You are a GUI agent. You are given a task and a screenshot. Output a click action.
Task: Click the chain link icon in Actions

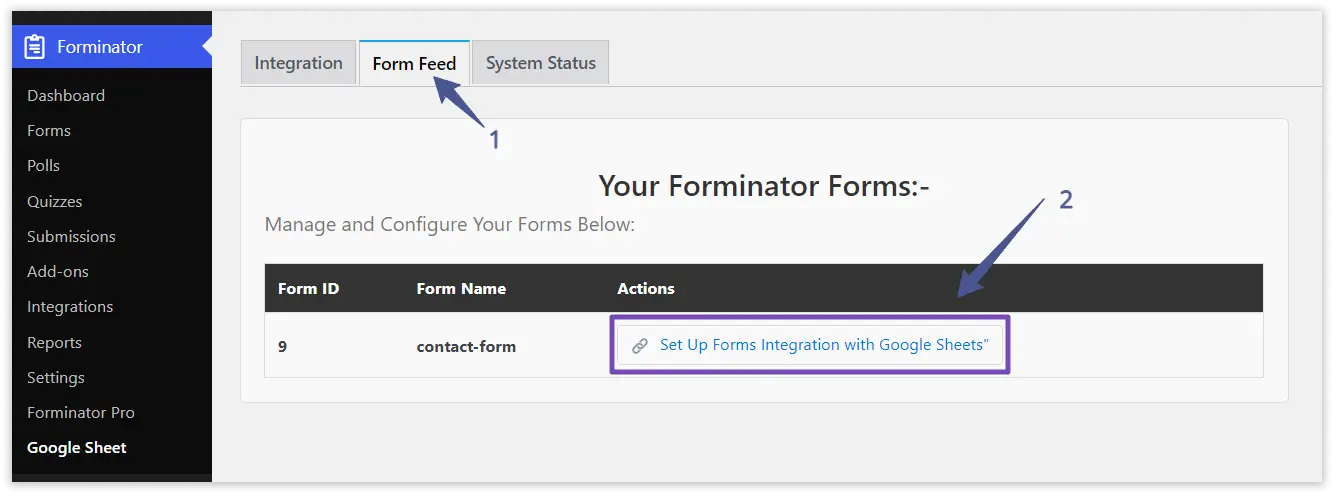pyautogui.click(x=640, y=345)
